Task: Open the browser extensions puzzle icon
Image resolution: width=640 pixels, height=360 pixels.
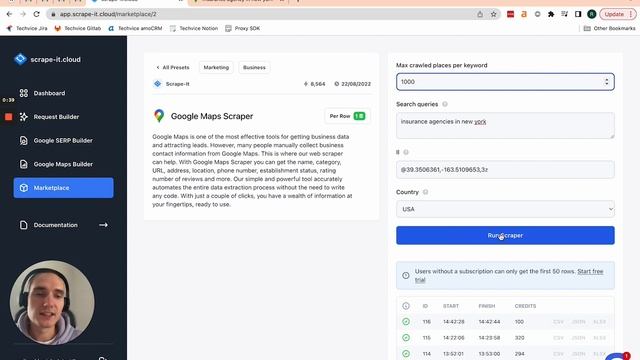Action: coord(551,14)
